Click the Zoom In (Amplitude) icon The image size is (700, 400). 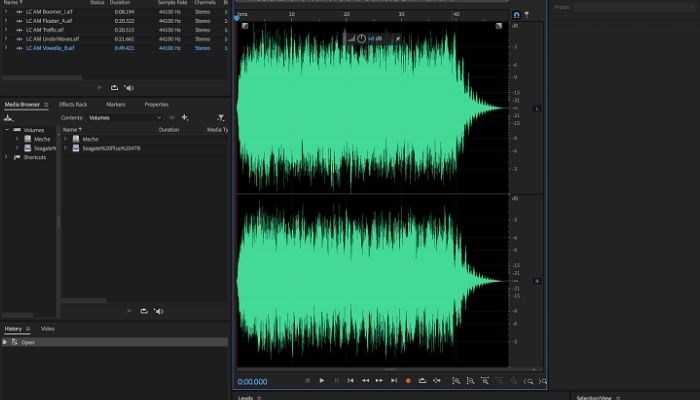455,381
